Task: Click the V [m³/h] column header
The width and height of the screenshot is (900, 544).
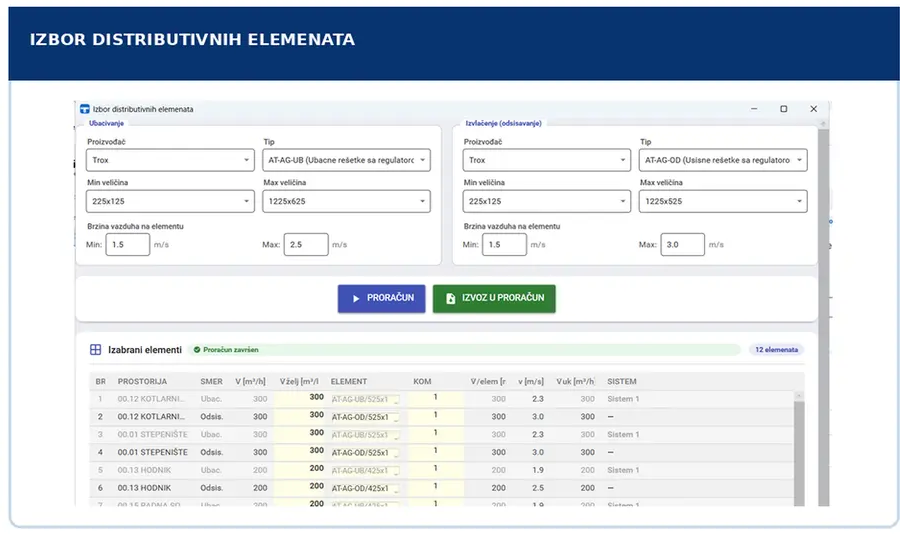Action: pyautogui.click(x=250, y=382)
